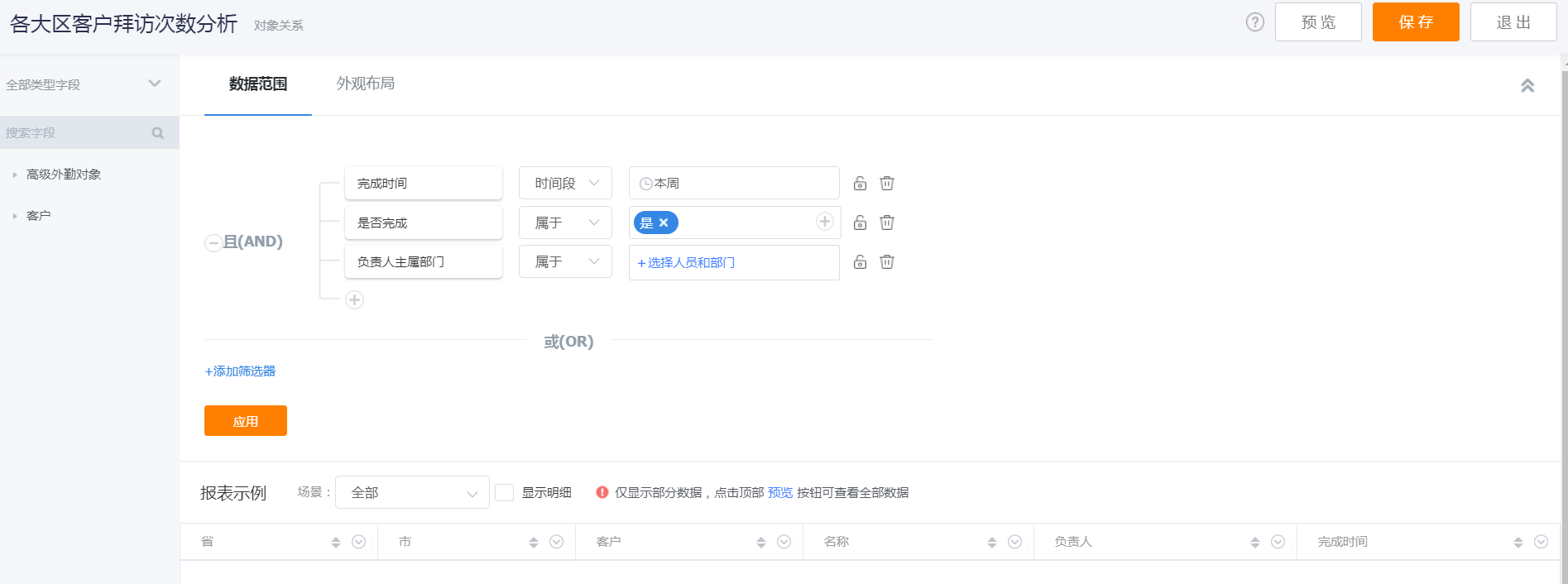Collapse the filter panel with double chevron
1568x584 pixels.
click(x=1527, y=85)
